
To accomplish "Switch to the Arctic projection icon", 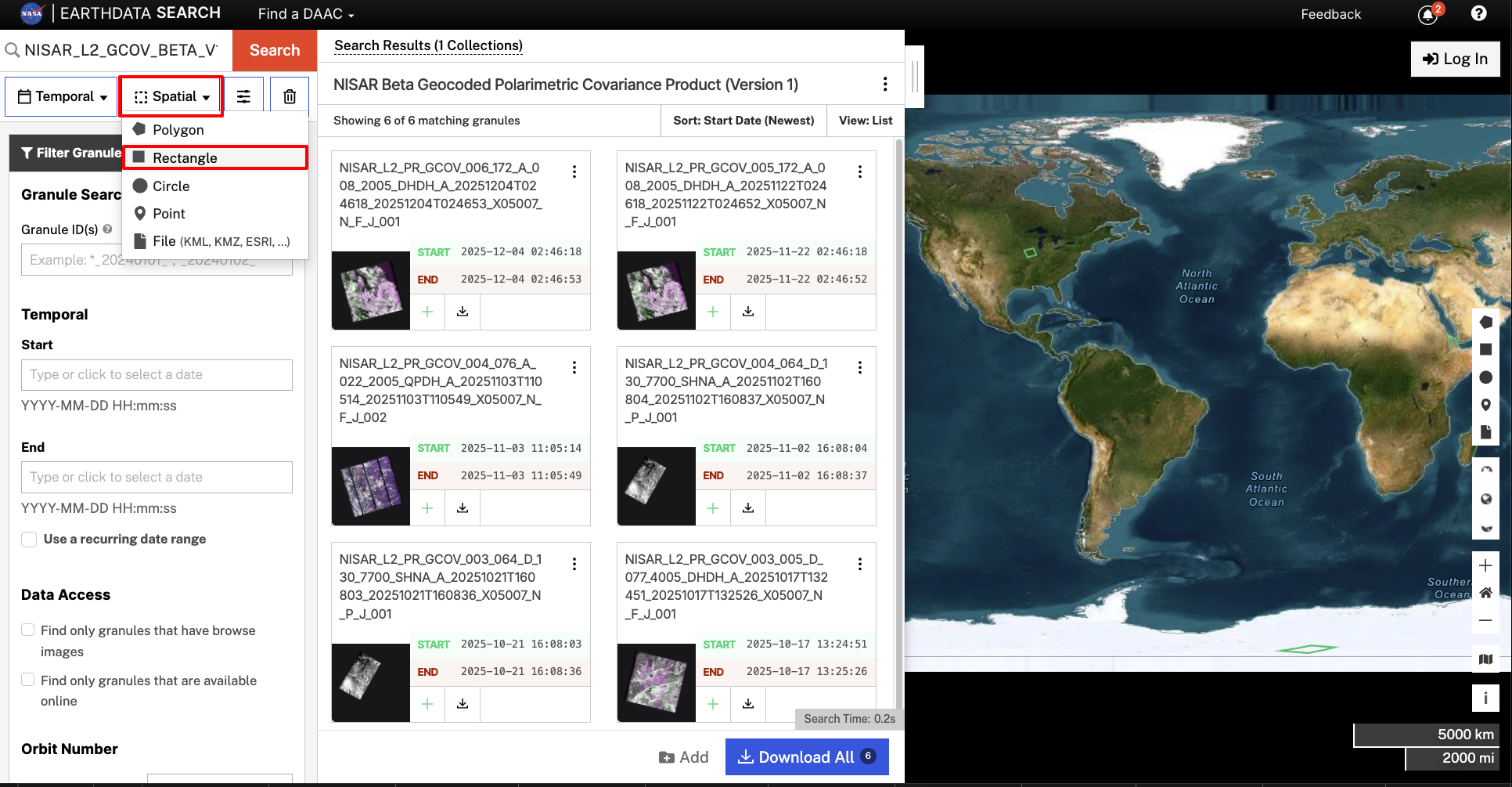I will pos(1486,469).
